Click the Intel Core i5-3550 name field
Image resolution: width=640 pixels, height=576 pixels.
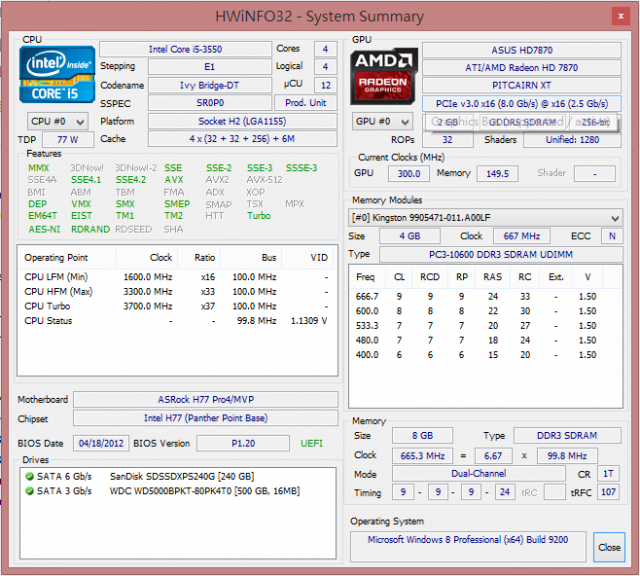pos(185,49)
